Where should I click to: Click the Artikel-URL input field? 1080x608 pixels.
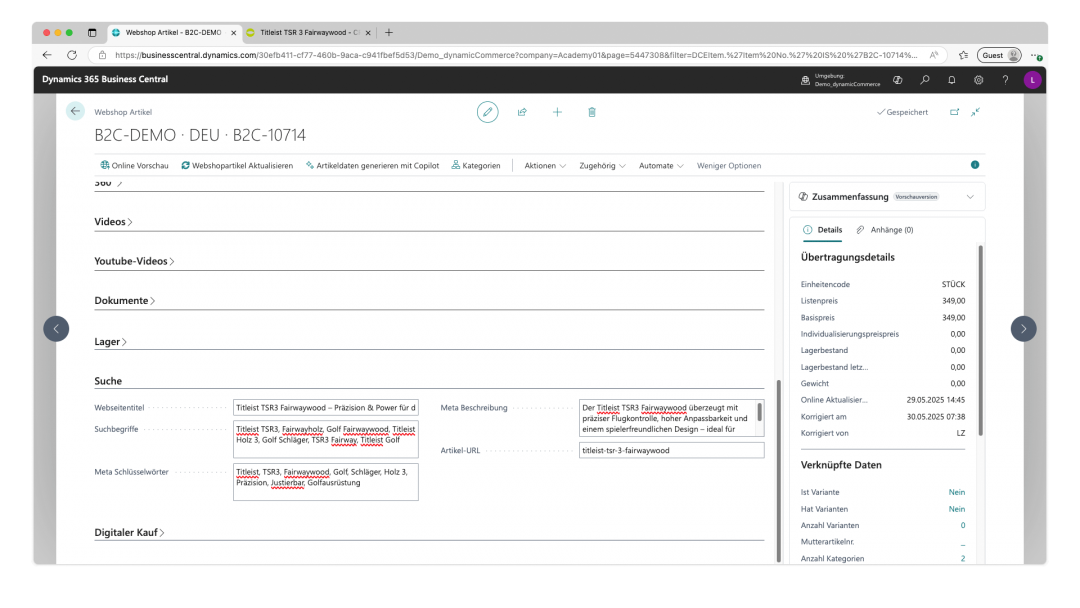click(x=672, y=450)
